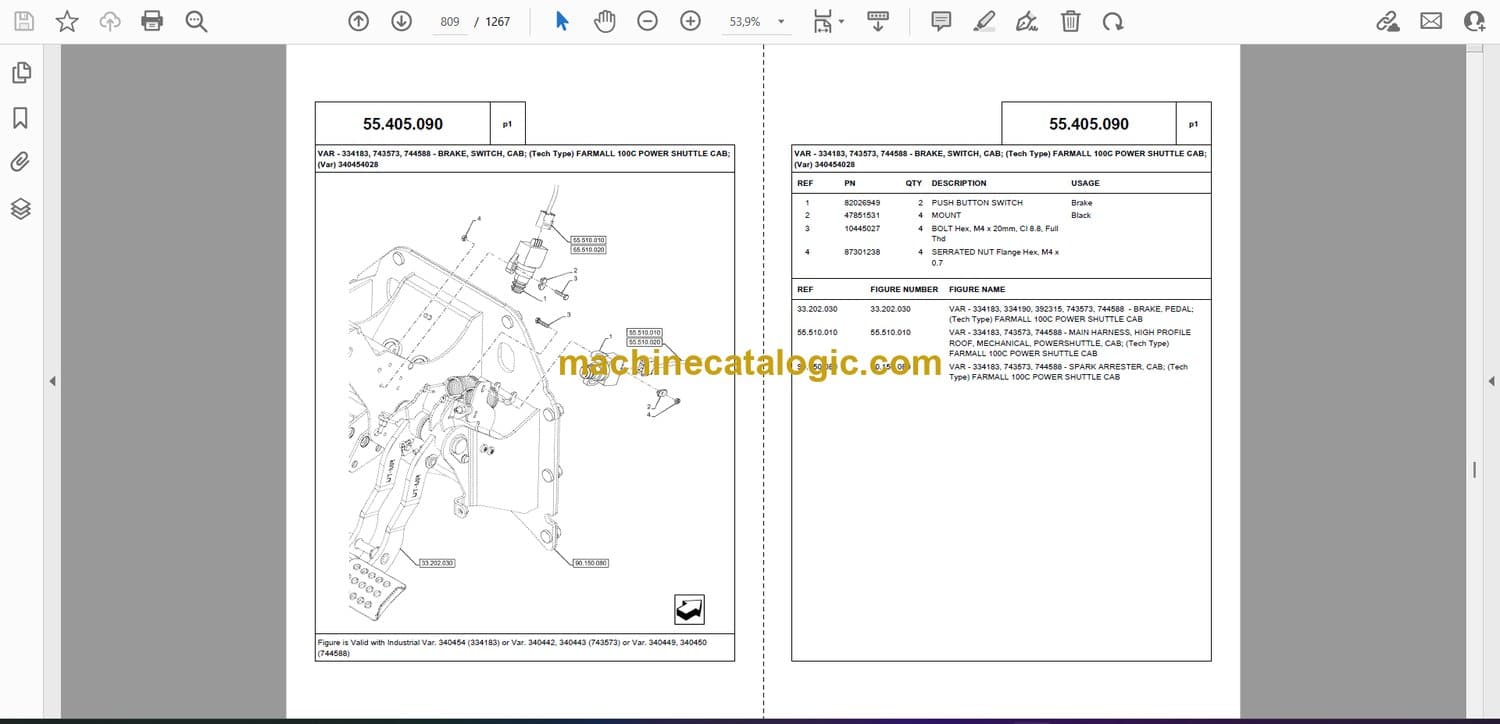Expand the left navigation pane arrow
Screen dimensions: 1500x724
pyautogui.click(x=52, y=381)
